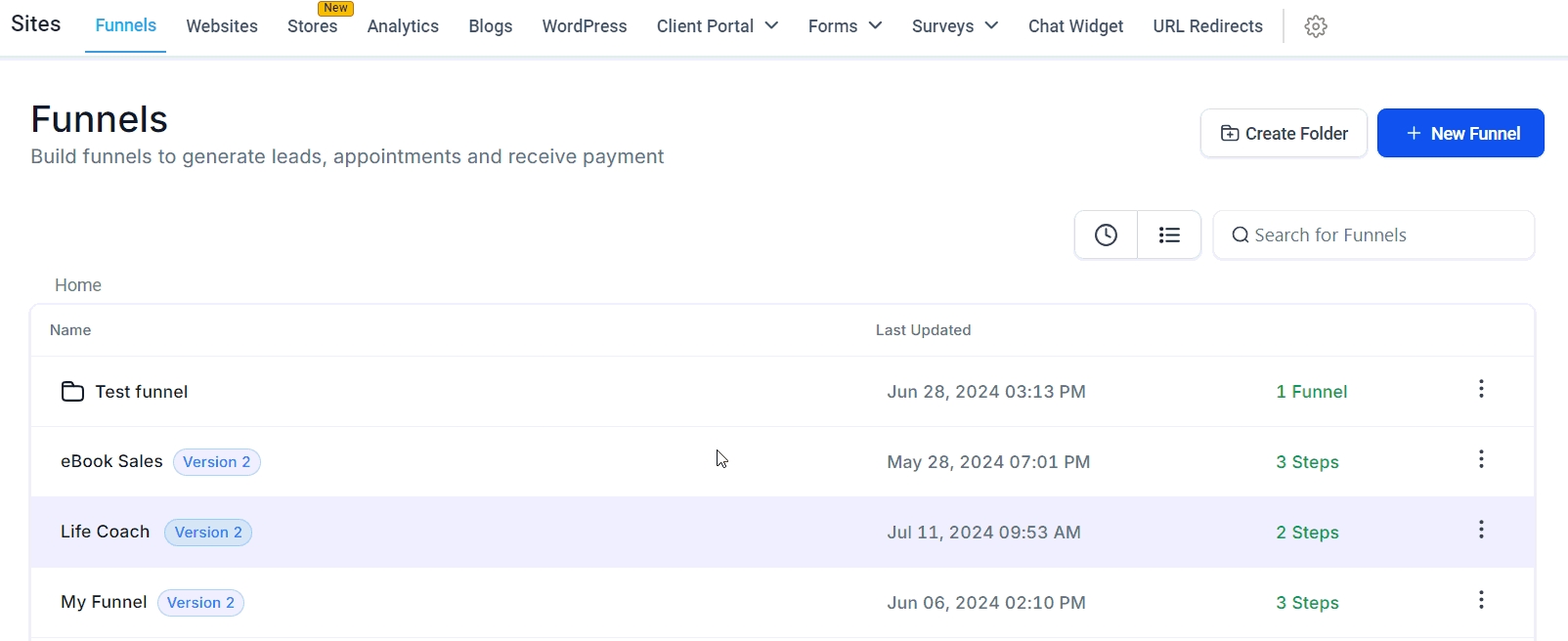Switch to list view icon

click(x=1169, y=235)
